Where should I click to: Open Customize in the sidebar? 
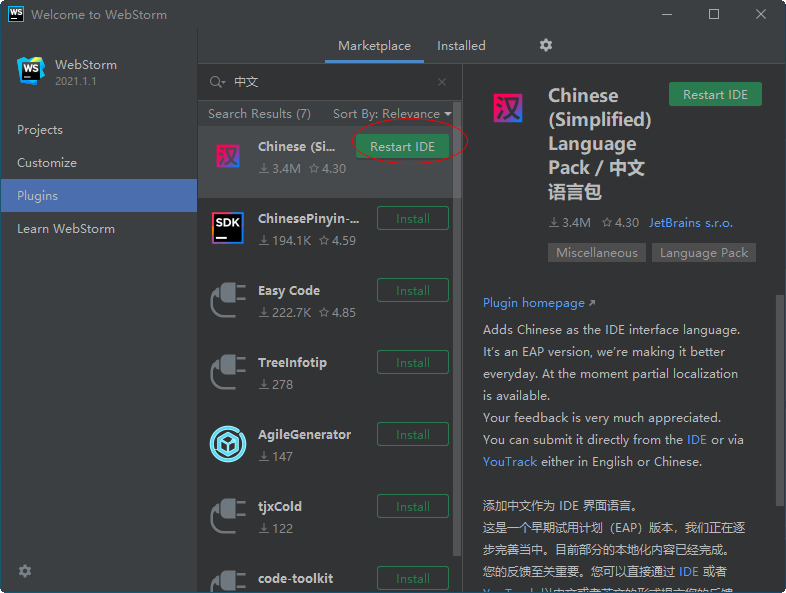tap(99, 163)
